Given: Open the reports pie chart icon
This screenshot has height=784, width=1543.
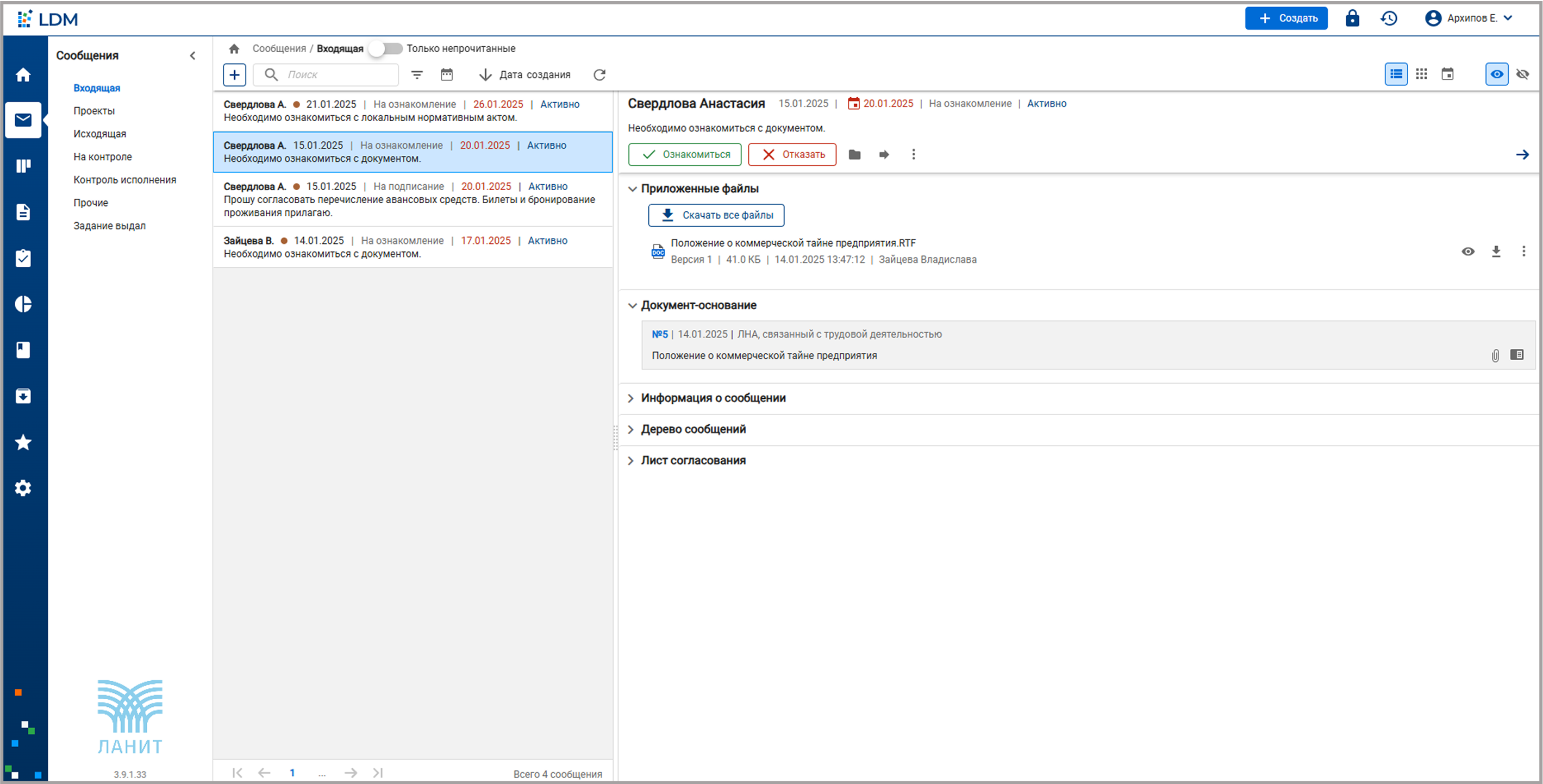Looking at the screenshot, I should click(x=23, y=304).
